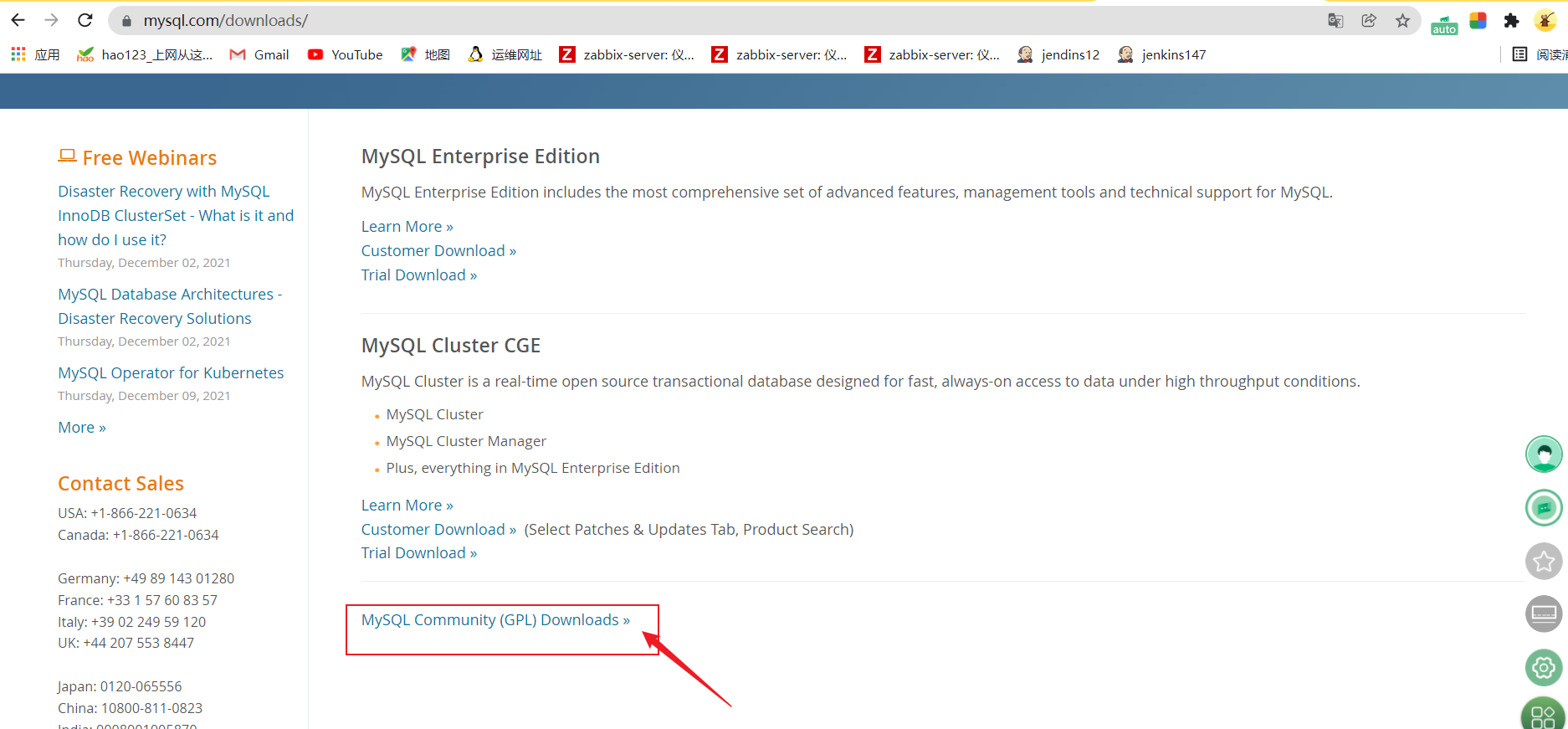Click the Japan phone number line
The height and width of the screenshot is (729, 1568).
pyautogui.click(x=120, y=686)
